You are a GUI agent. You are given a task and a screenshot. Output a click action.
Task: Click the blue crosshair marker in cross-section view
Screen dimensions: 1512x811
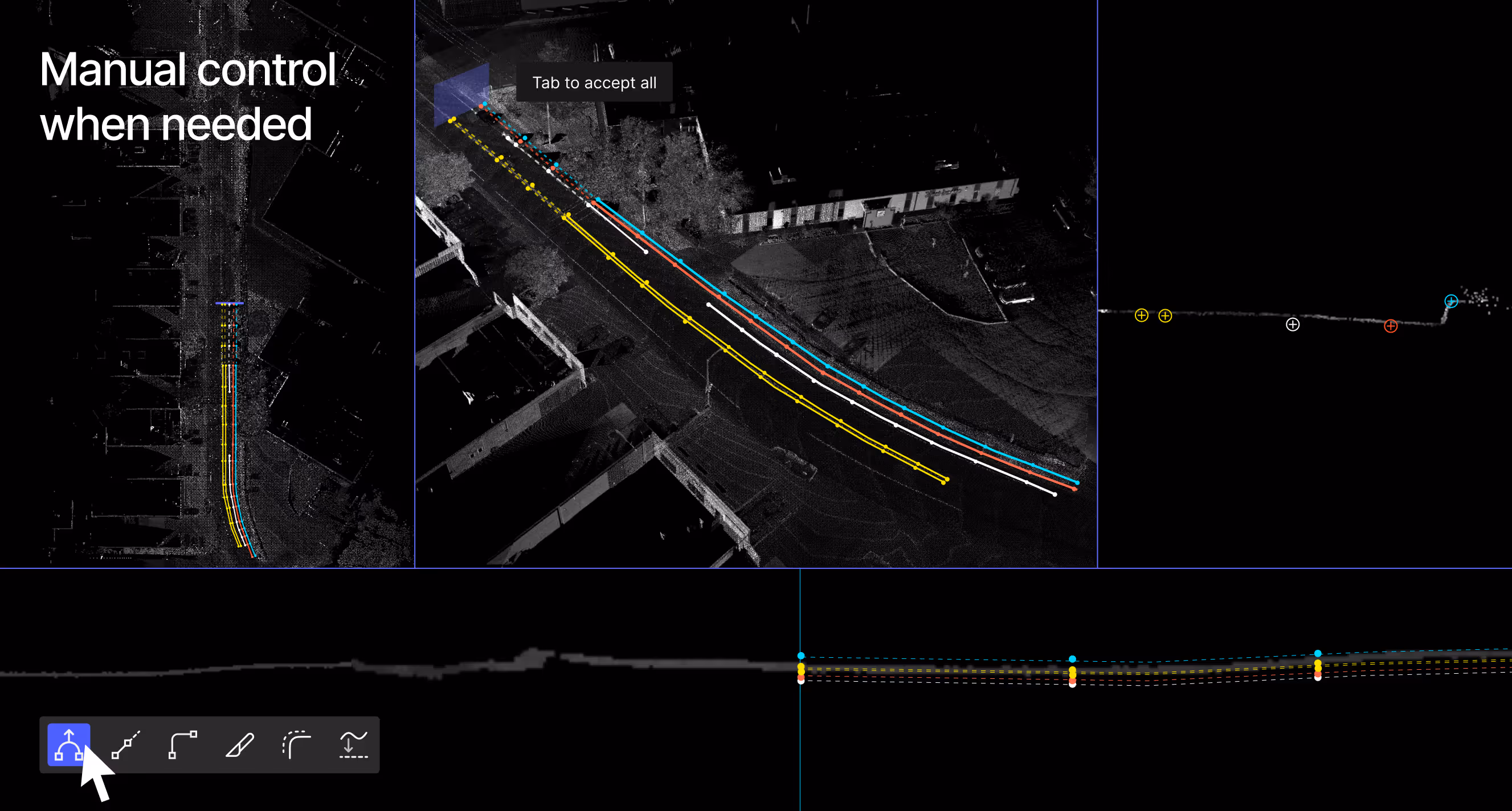point(1451,301)
